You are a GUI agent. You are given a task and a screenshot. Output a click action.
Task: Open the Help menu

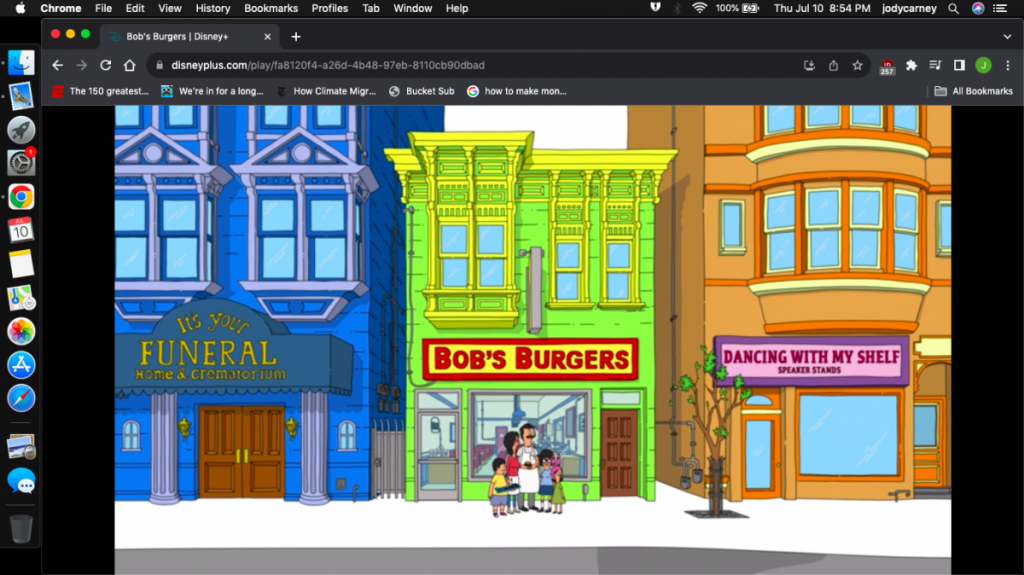click(x=457, y=8)
